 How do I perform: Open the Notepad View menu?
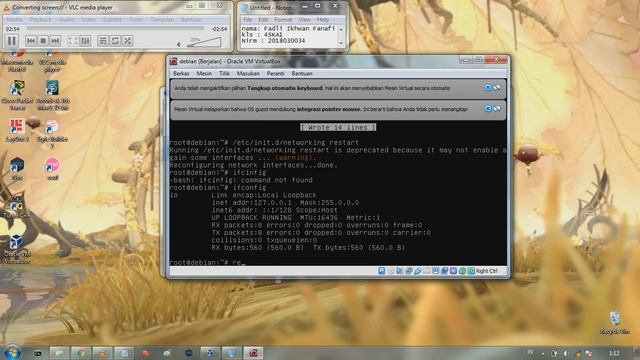click(x=304, y=20)
